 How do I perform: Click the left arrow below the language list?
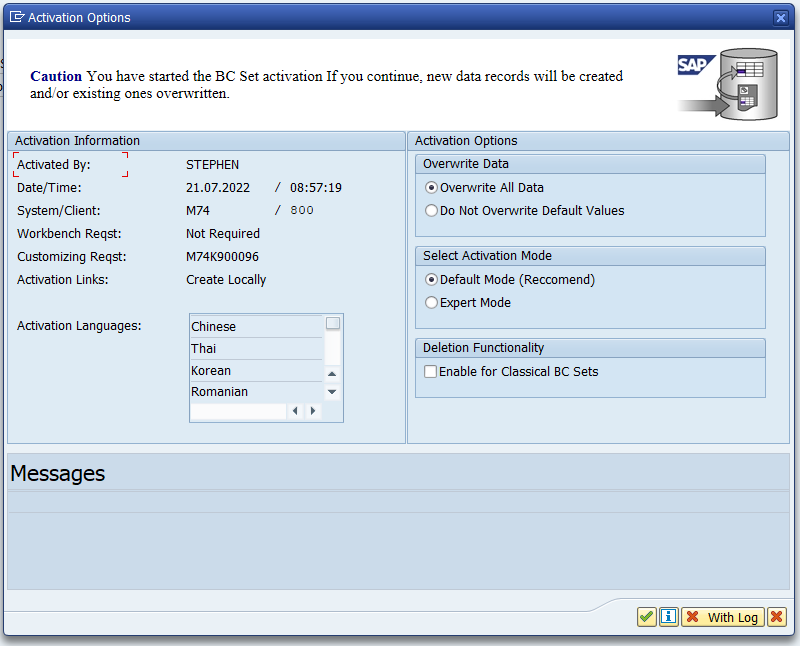coord(296,410)
